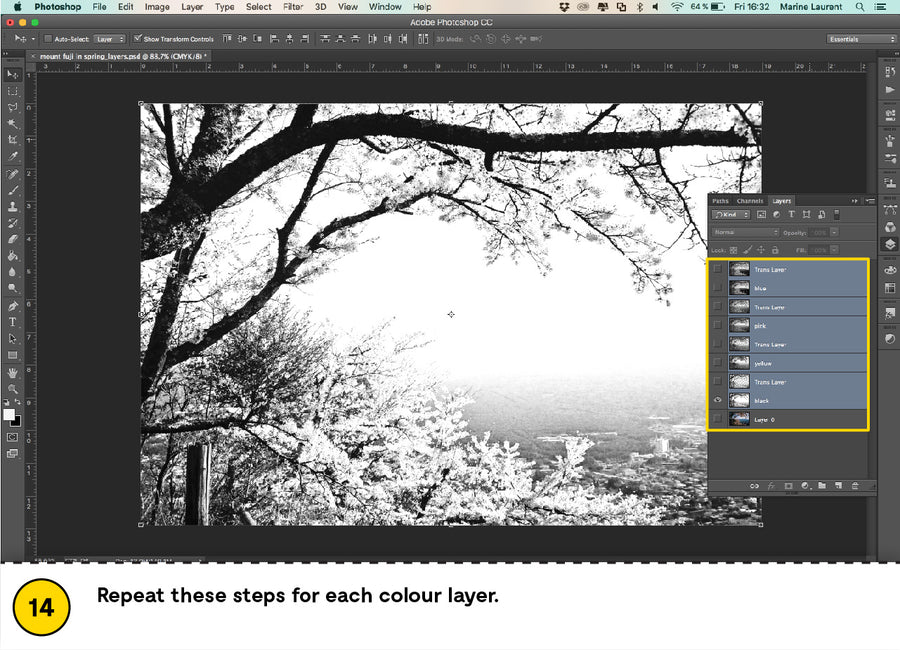
Task: Choose the Horizontal Type tool
Action: pyautogui.click(x=13, y=322)
